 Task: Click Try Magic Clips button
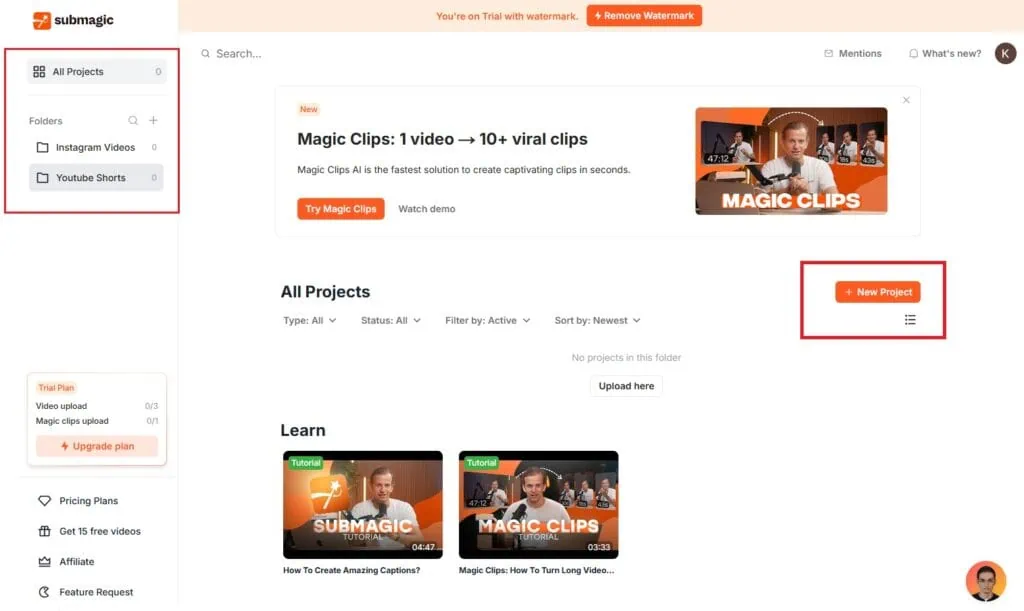[341, 209]
